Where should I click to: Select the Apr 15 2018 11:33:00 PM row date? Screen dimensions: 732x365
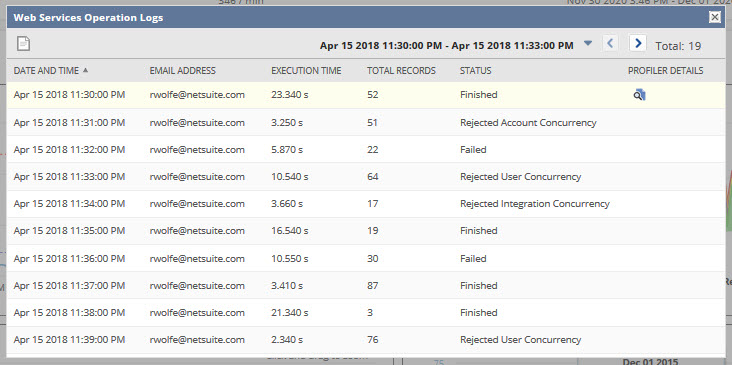click(x=69, y=177)
